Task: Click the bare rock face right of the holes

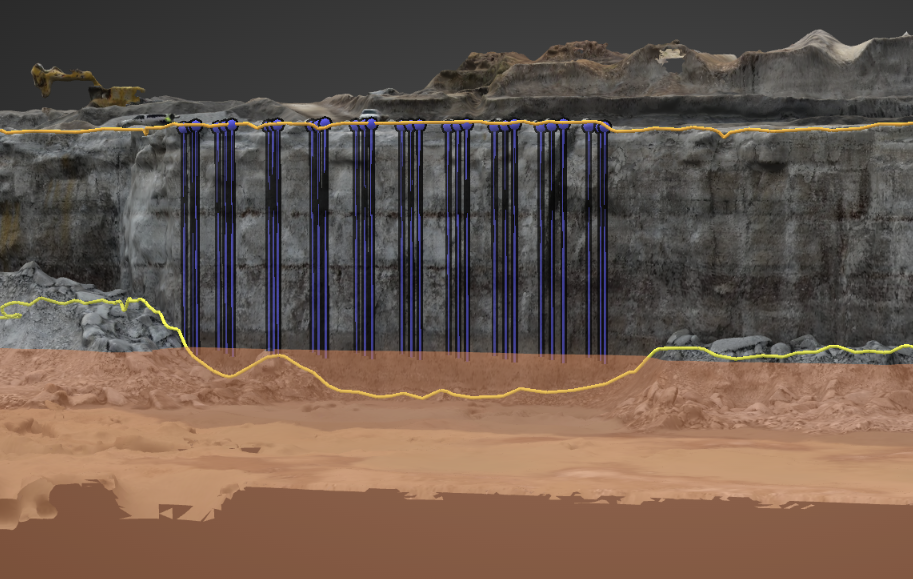Action: point(750,230)
